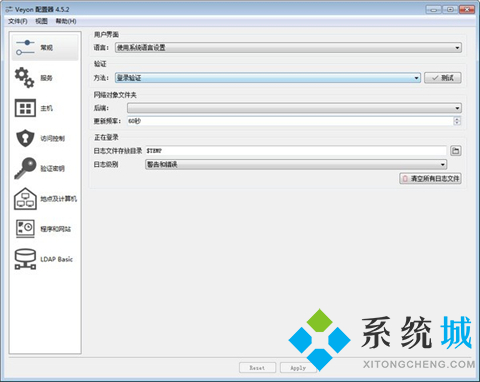The width and height of the screenshot is (480, 382).
Task: Select the 服务 label in sidebar
Action: [46, 78]
